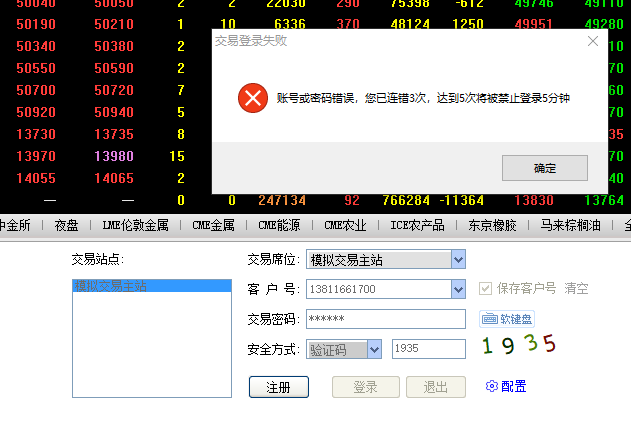Click the quote cell 50940
The height and width of the screenshot is (425, 631).
click(114, 112)
